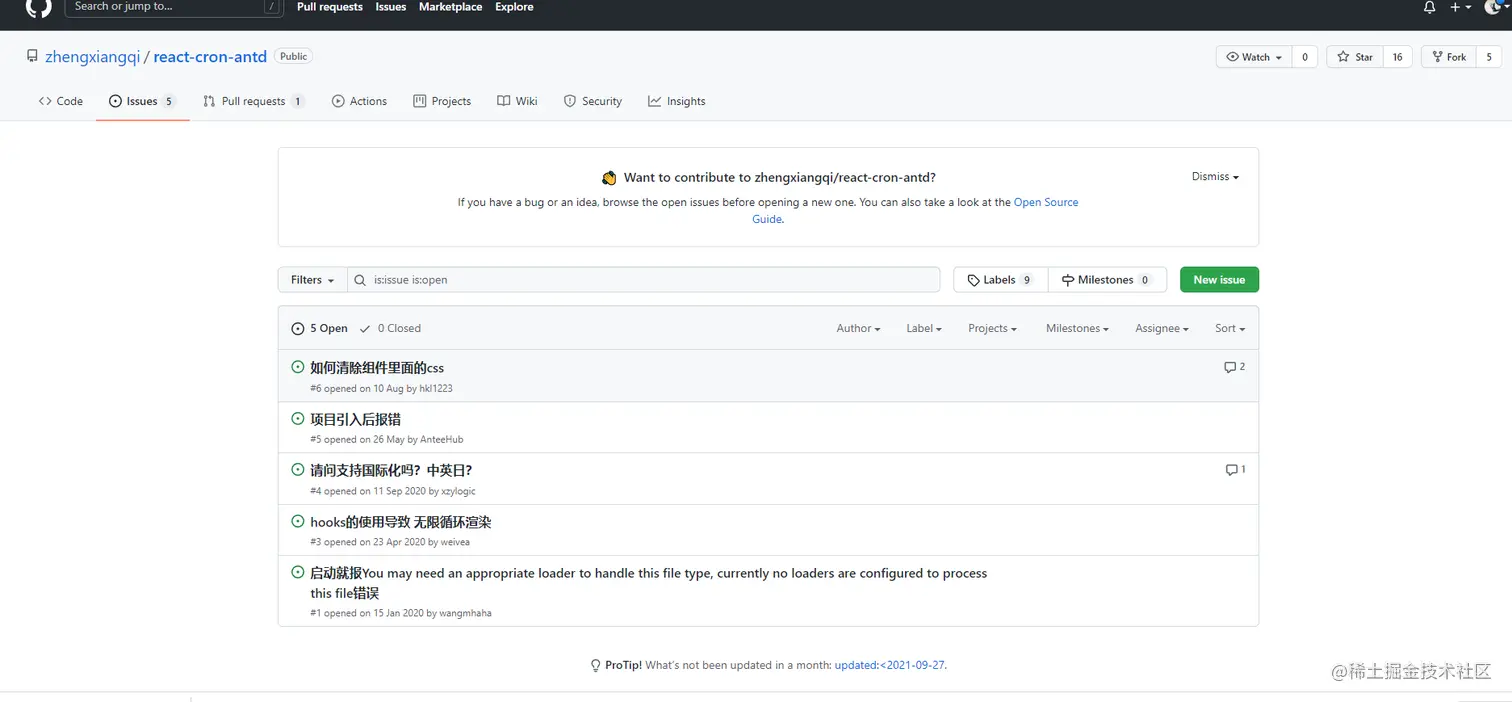Open author hkl1223 profile link

[x=436, y=388]
